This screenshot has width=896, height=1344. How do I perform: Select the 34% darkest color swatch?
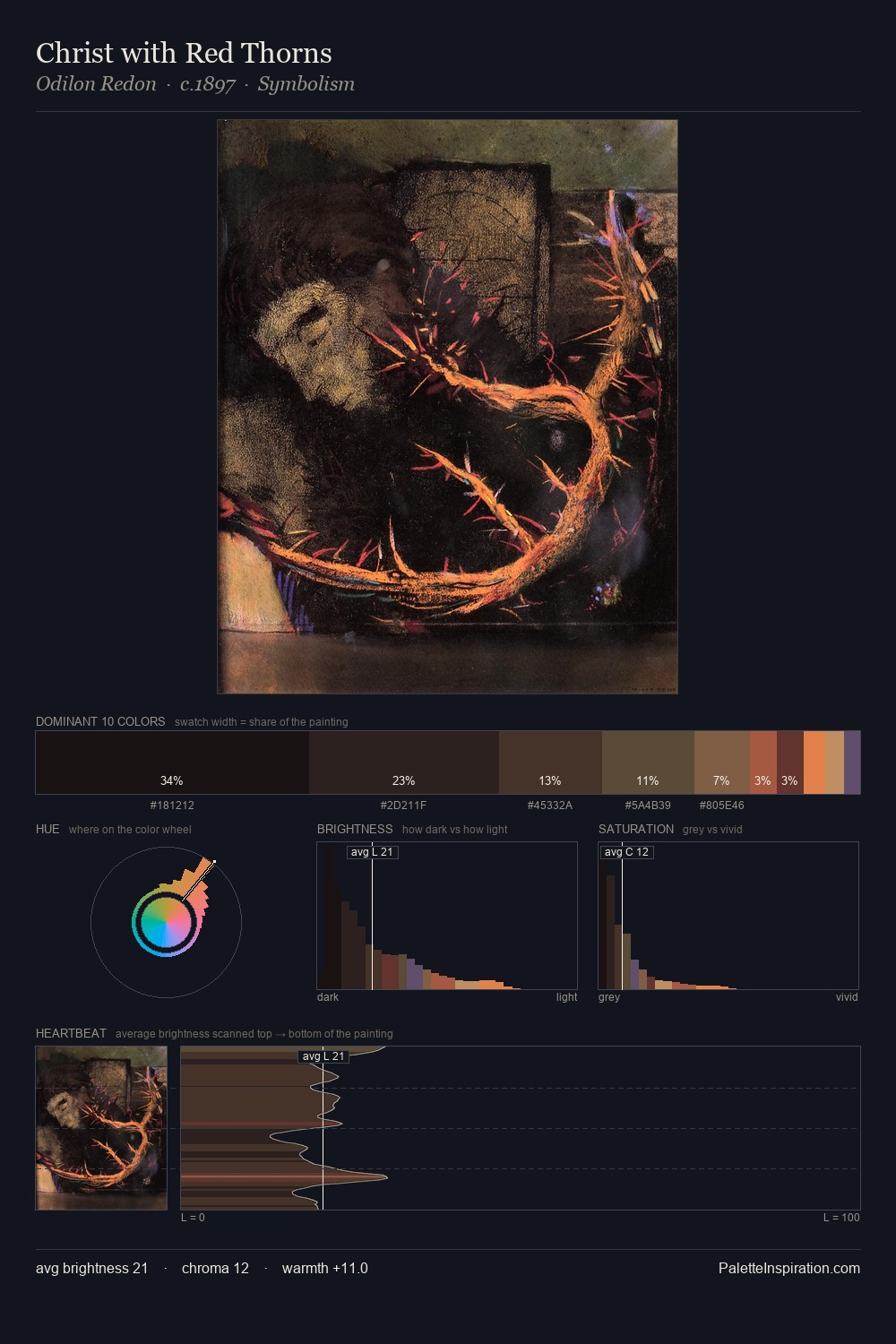172,762
